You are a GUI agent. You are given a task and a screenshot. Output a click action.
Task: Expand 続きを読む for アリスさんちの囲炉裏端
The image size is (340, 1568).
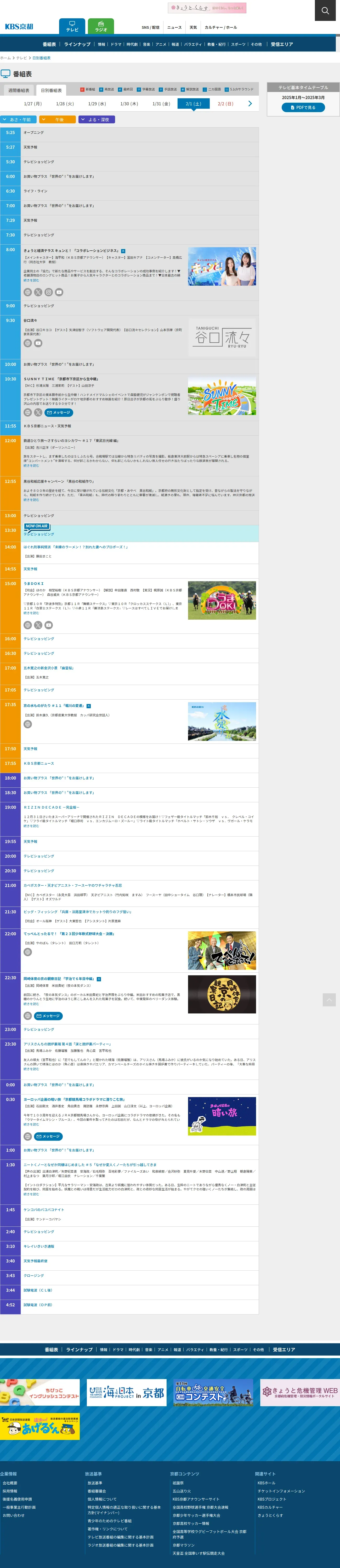click(31, 1069)
